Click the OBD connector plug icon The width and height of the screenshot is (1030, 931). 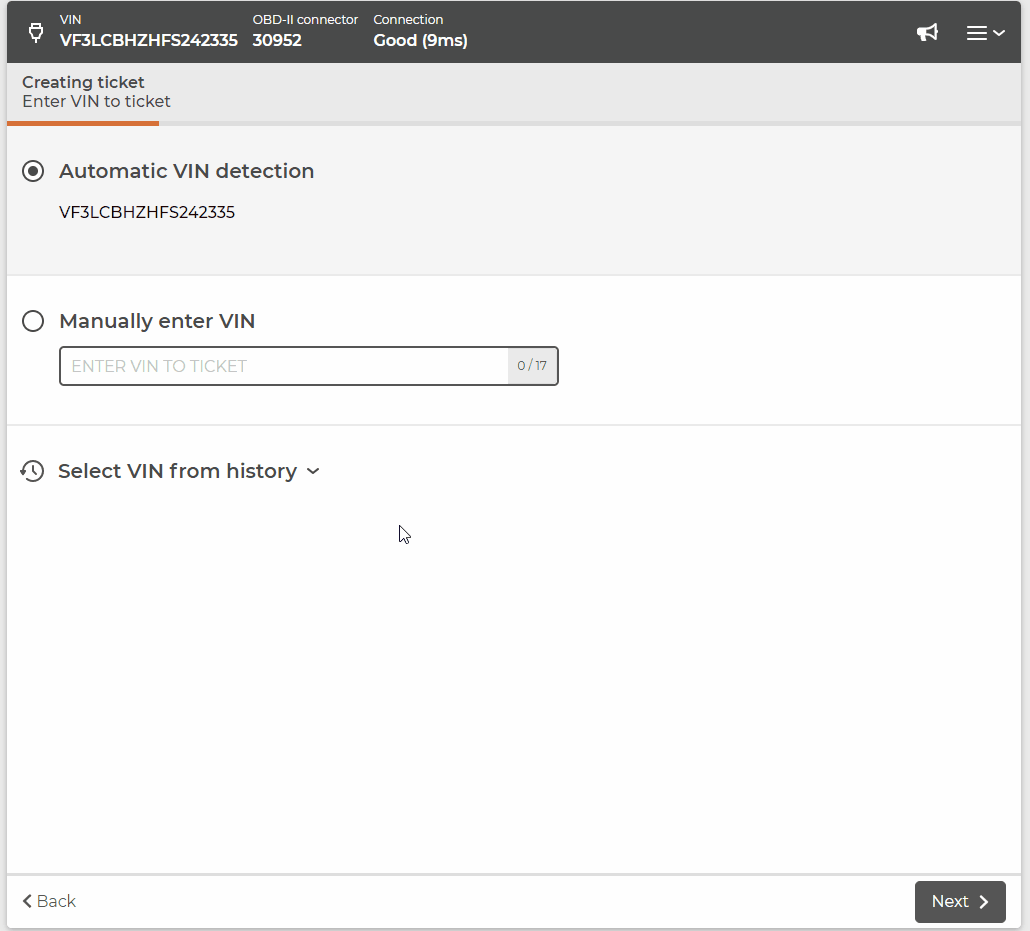pos(36,32)
